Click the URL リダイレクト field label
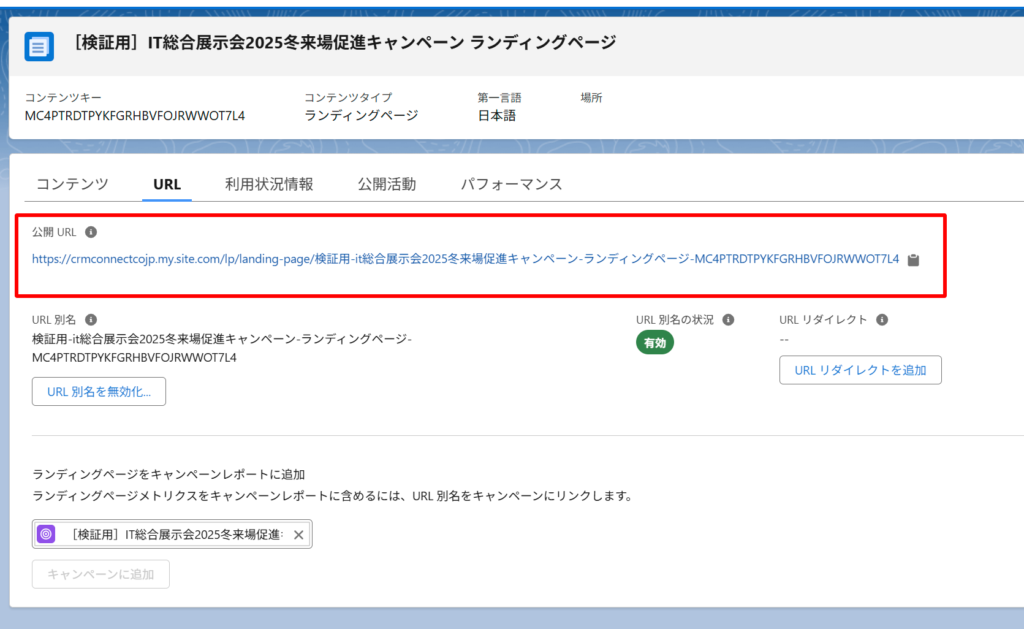The height and width of the screenshot is (629, 1024). [823, 319]
